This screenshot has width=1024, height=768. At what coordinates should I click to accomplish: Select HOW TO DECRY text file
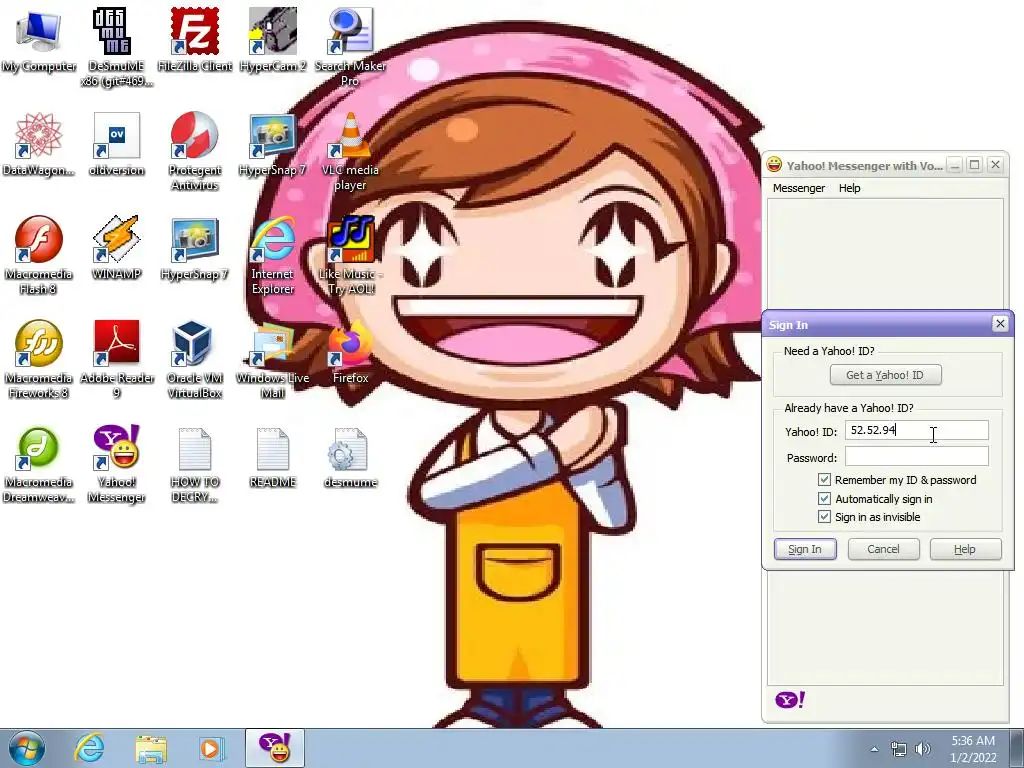(x=195, y=464)
